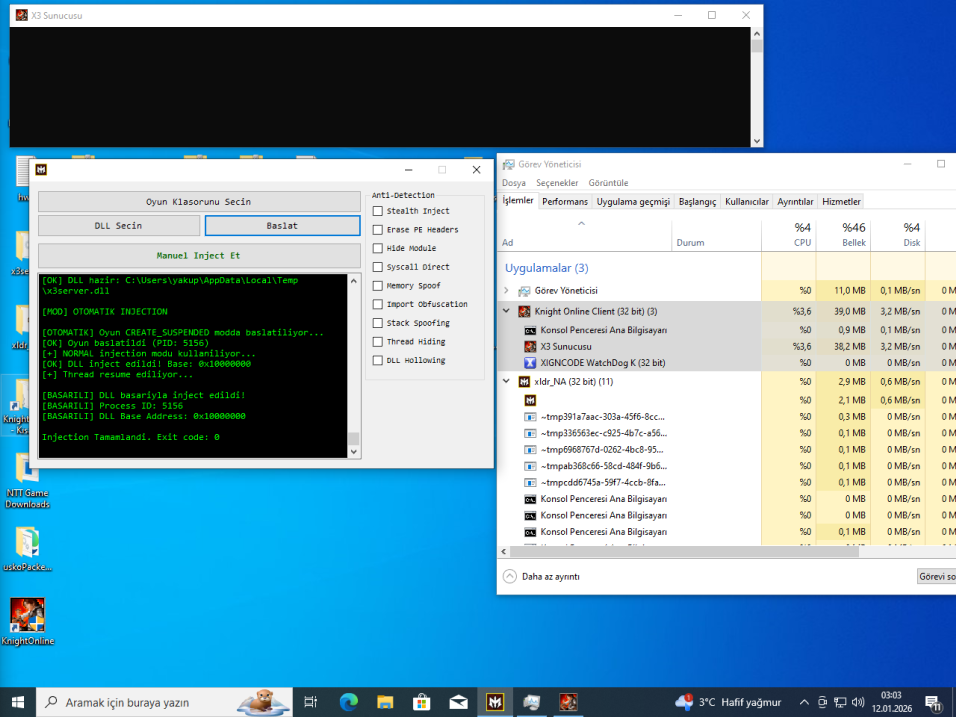Switch to the Başlangıç tab

click(x=697, y=202)
